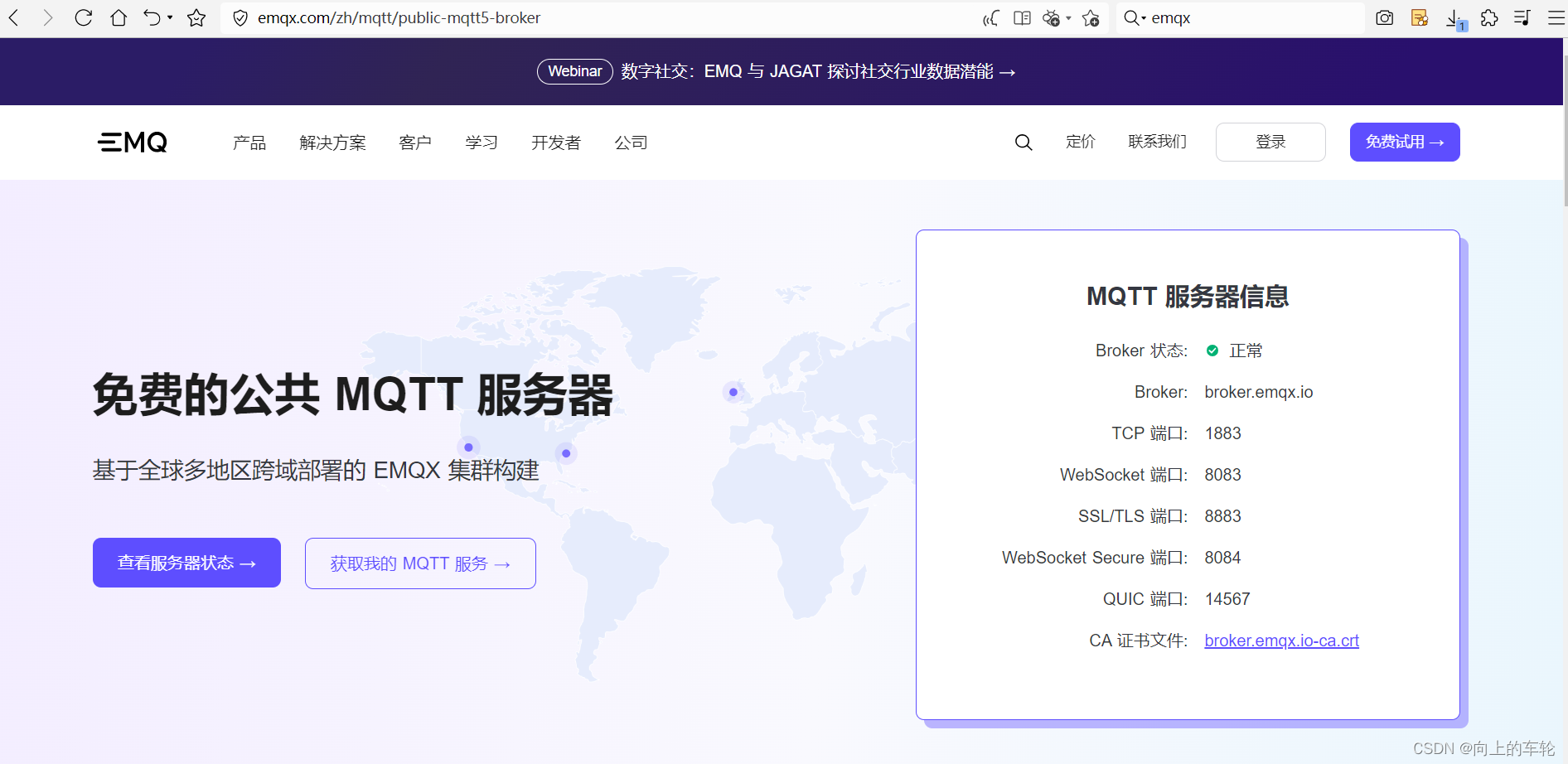
Task: Click the EMQ logo
Action: pos(133,143)
